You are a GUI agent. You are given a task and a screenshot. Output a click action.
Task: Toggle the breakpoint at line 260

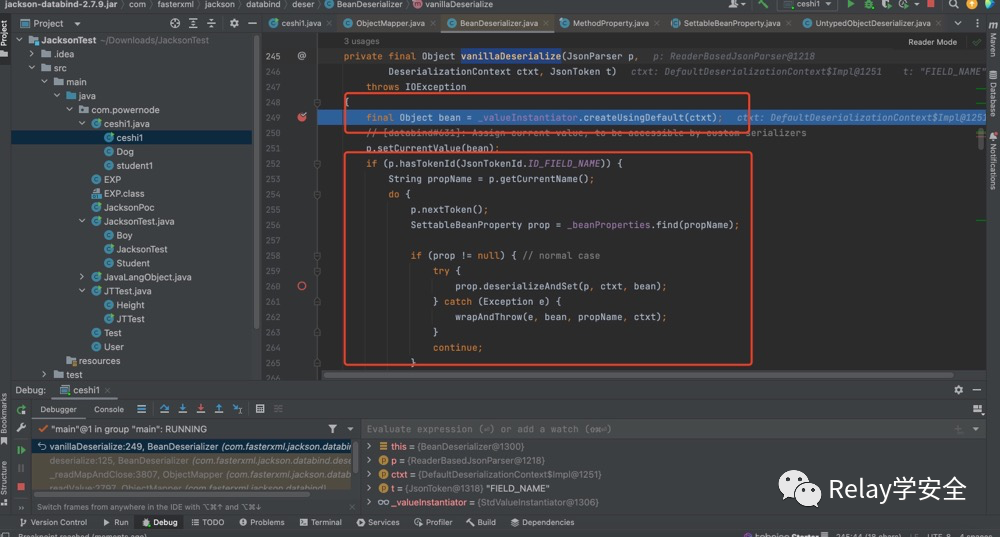[302, 286]
